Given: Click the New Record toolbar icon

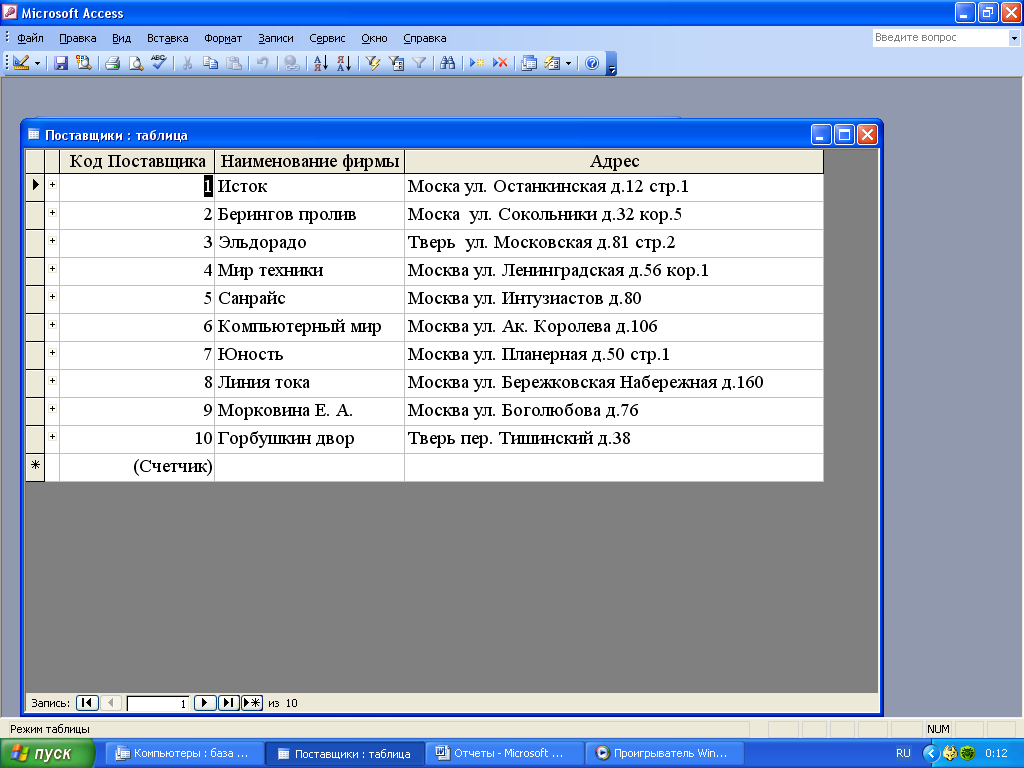Looking at the screenshot, I should [477, 63].
